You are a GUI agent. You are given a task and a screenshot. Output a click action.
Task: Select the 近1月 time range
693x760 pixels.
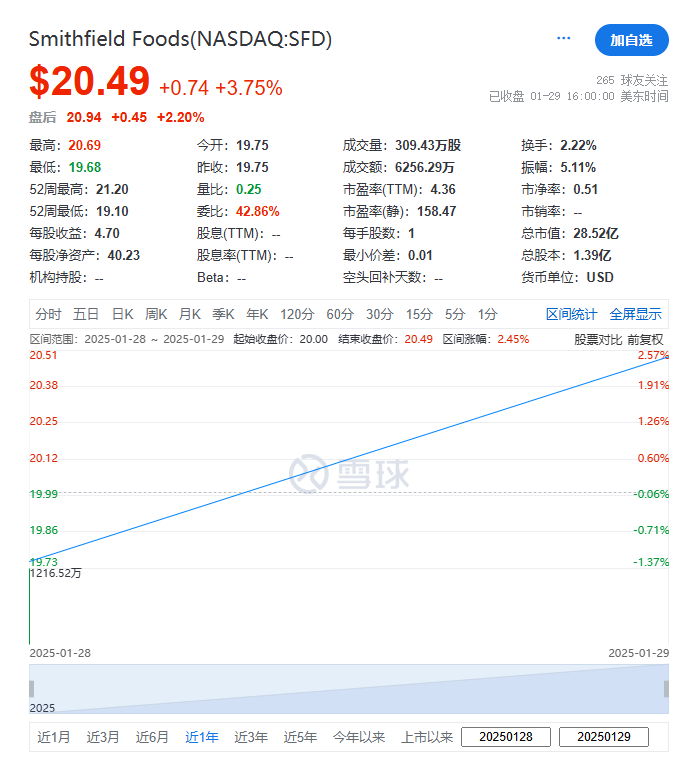(x=54, y=737)
